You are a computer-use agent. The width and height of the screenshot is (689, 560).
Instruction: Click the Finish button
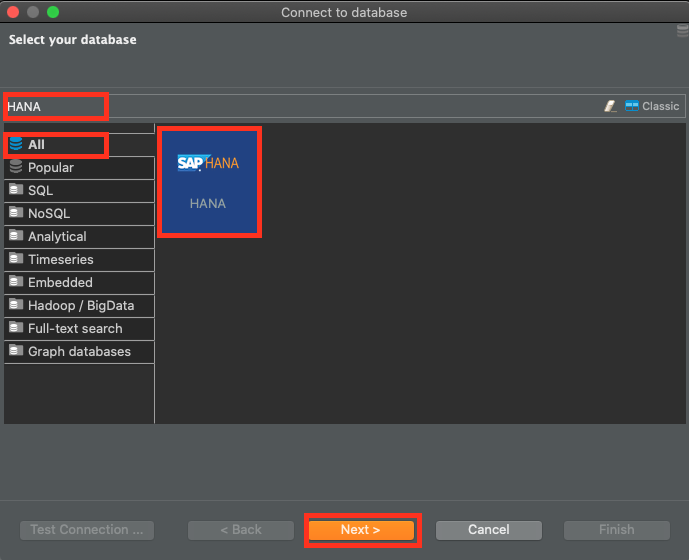616,530
